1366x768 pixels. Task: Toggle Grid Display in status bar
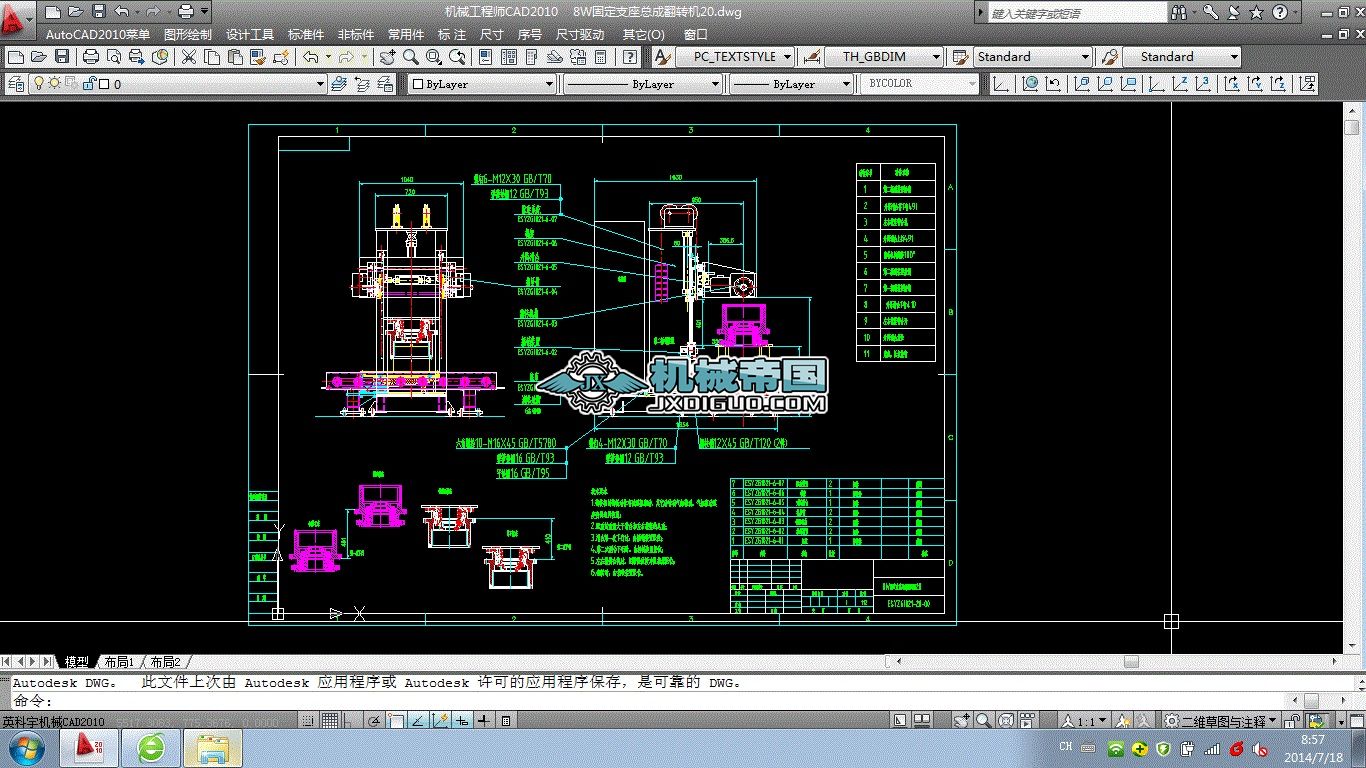pyautogui.click(x=330, y=721)
